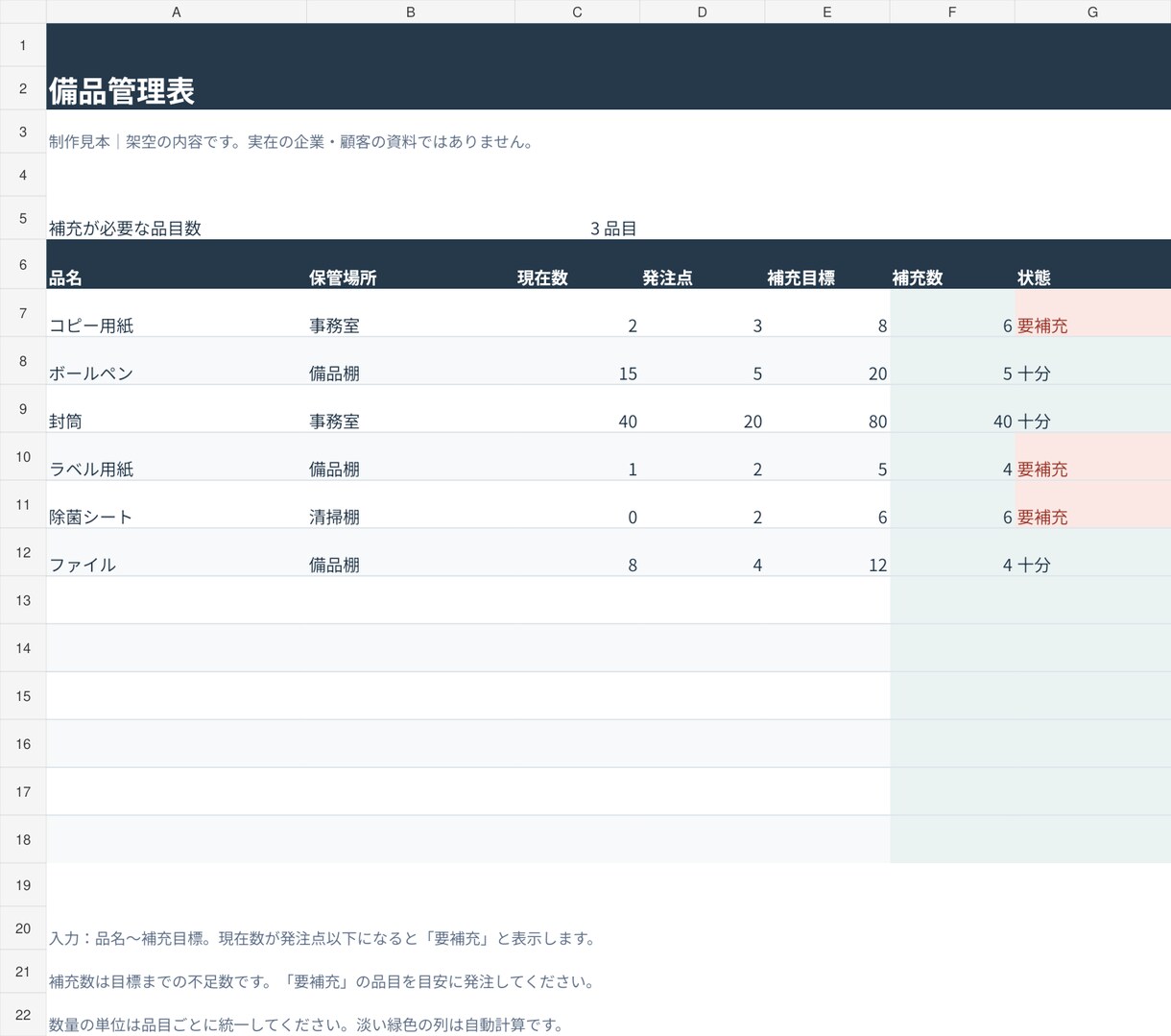Click the 品名 column header cell
This screenshot has height=1036, width=1171.
click(x=177, y=265)
